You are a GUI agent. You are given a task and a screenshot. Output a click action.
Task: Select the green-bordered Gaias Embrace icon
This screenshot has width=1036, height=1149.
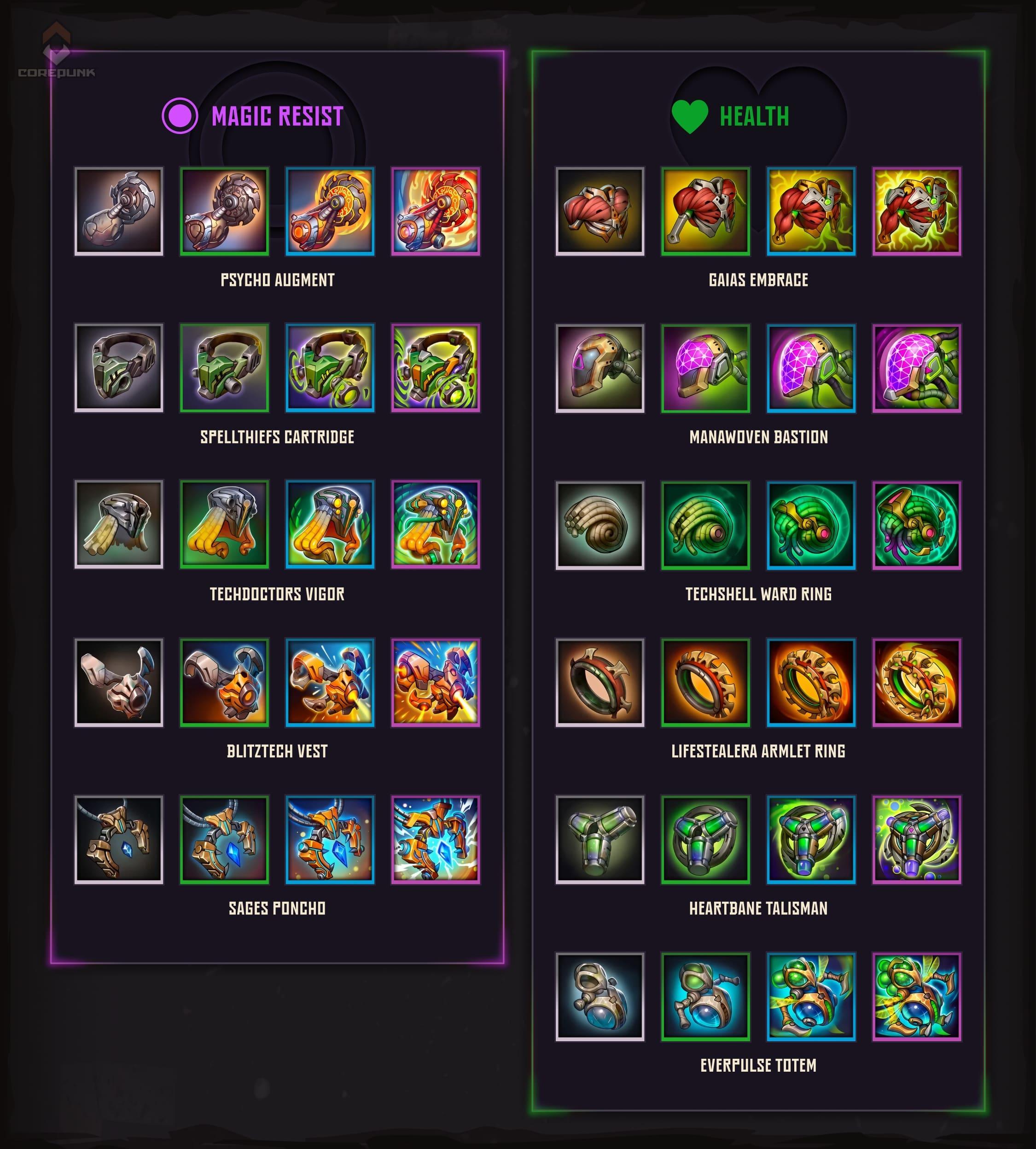tap(705, 211)
